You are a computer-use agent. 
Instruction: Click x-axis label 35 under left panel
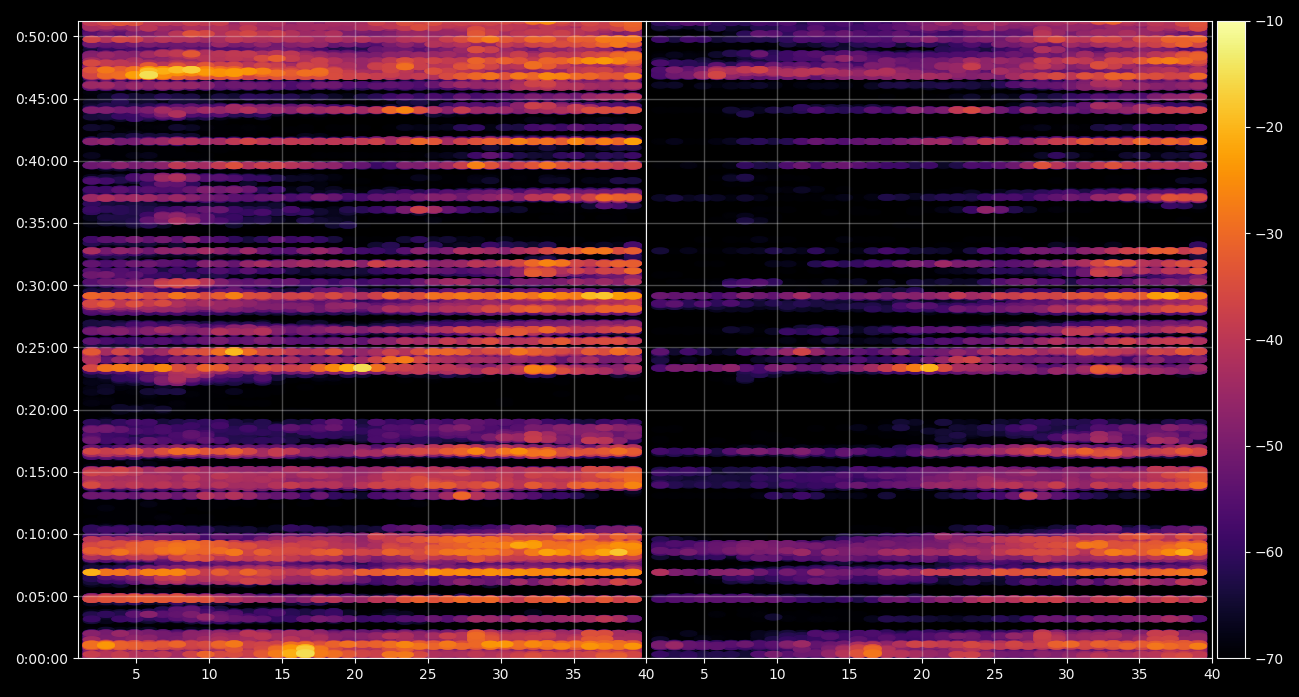pos(574,675)
